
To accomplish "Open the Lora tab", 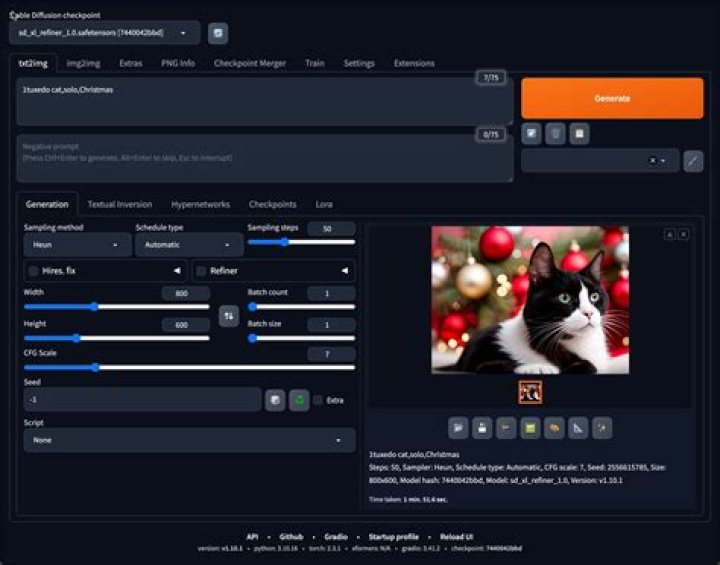I will click(324, 204).
